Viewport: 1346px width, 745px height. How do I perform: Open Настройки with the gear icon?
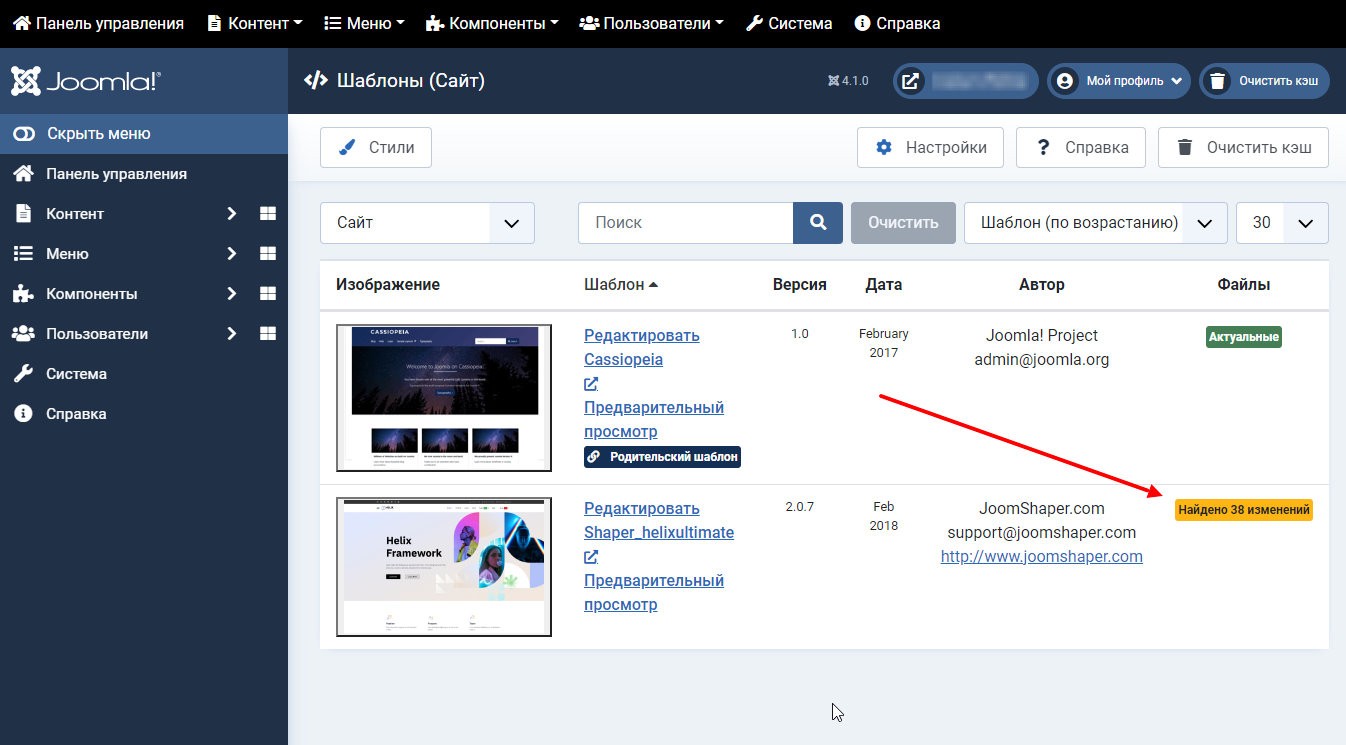930,147
